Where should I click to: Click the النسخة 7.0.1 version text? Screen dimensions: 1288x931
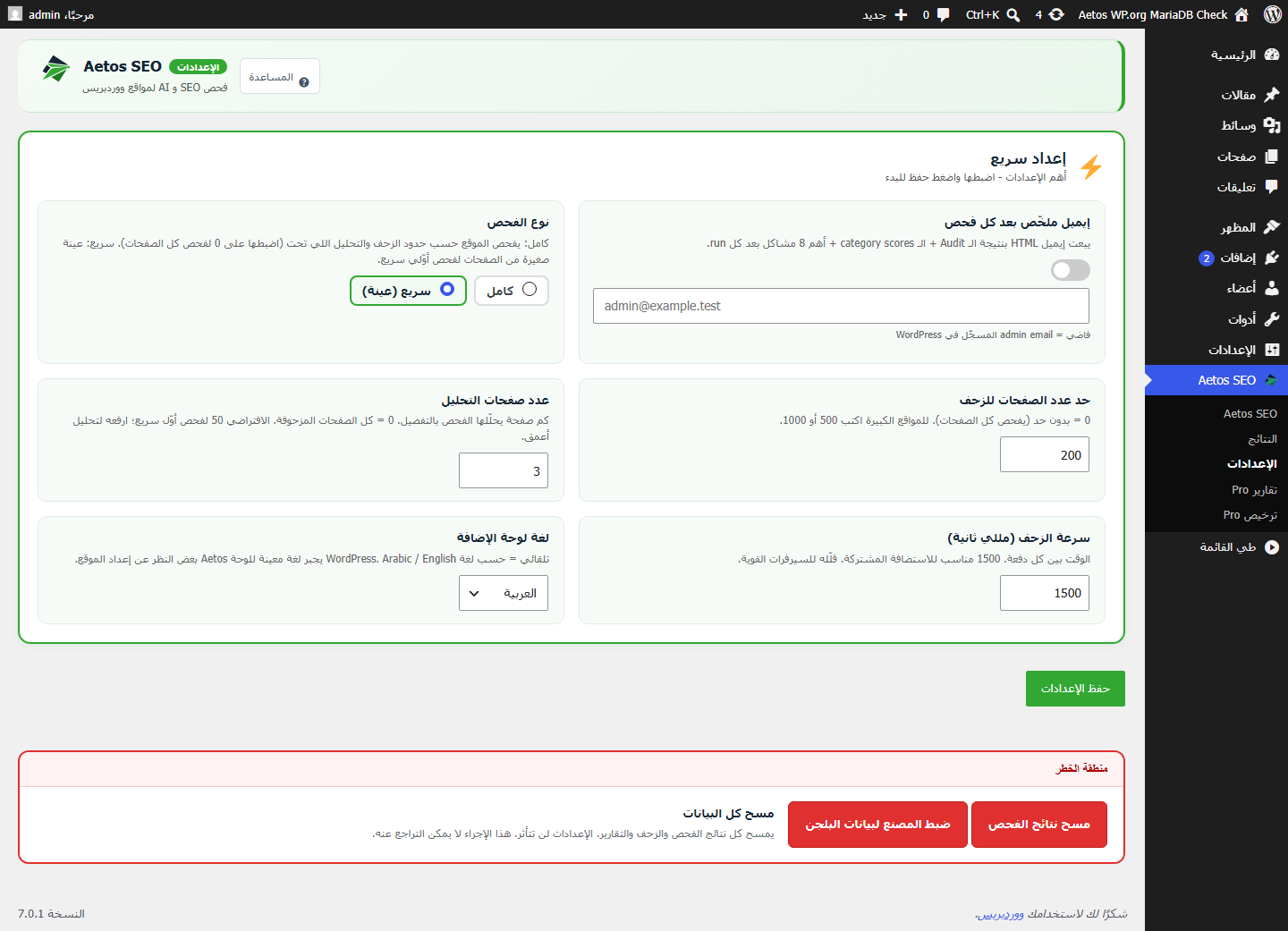(x=51, y=914)
